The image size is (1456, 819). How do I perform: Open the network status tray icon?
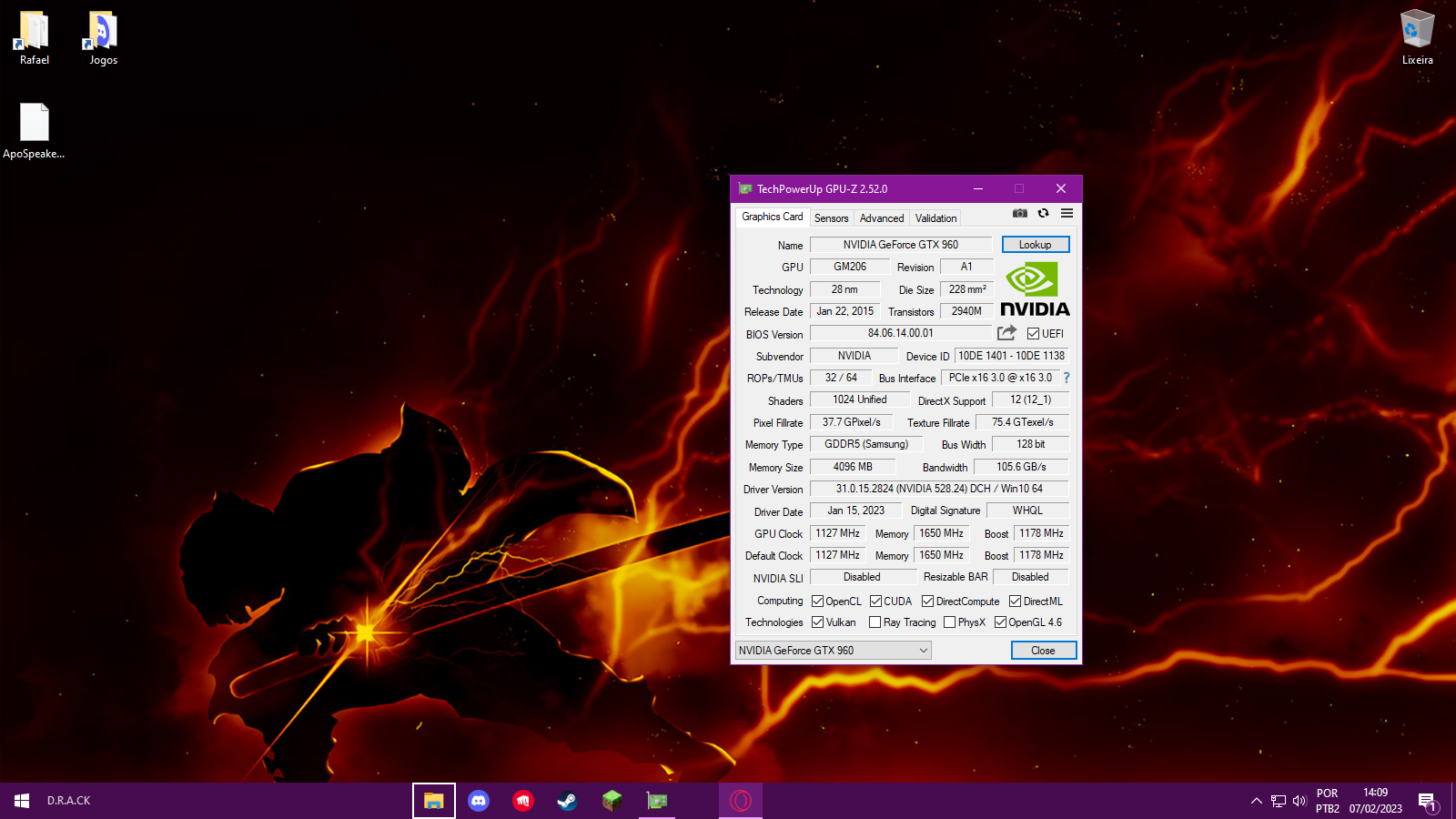(1279, 801)
